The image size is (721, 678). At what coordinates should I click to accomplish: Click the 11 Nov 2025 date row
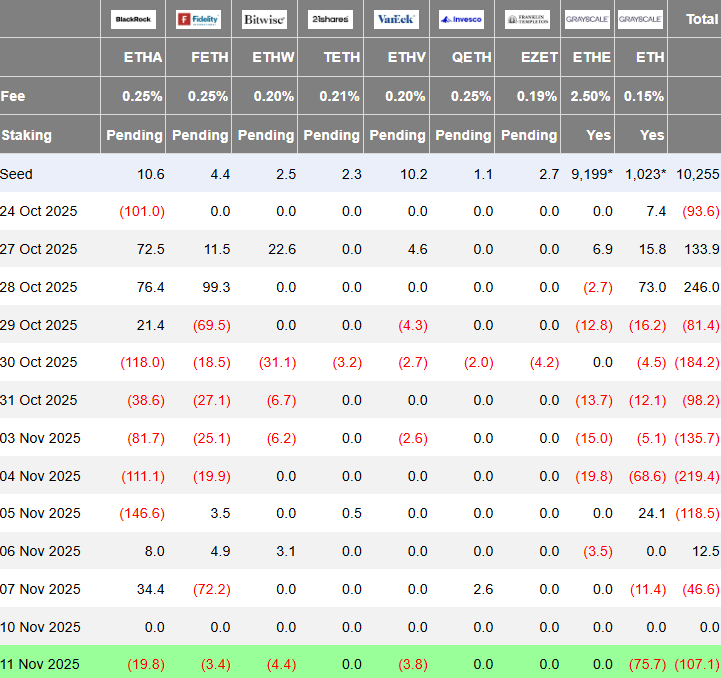pos(39,665)
